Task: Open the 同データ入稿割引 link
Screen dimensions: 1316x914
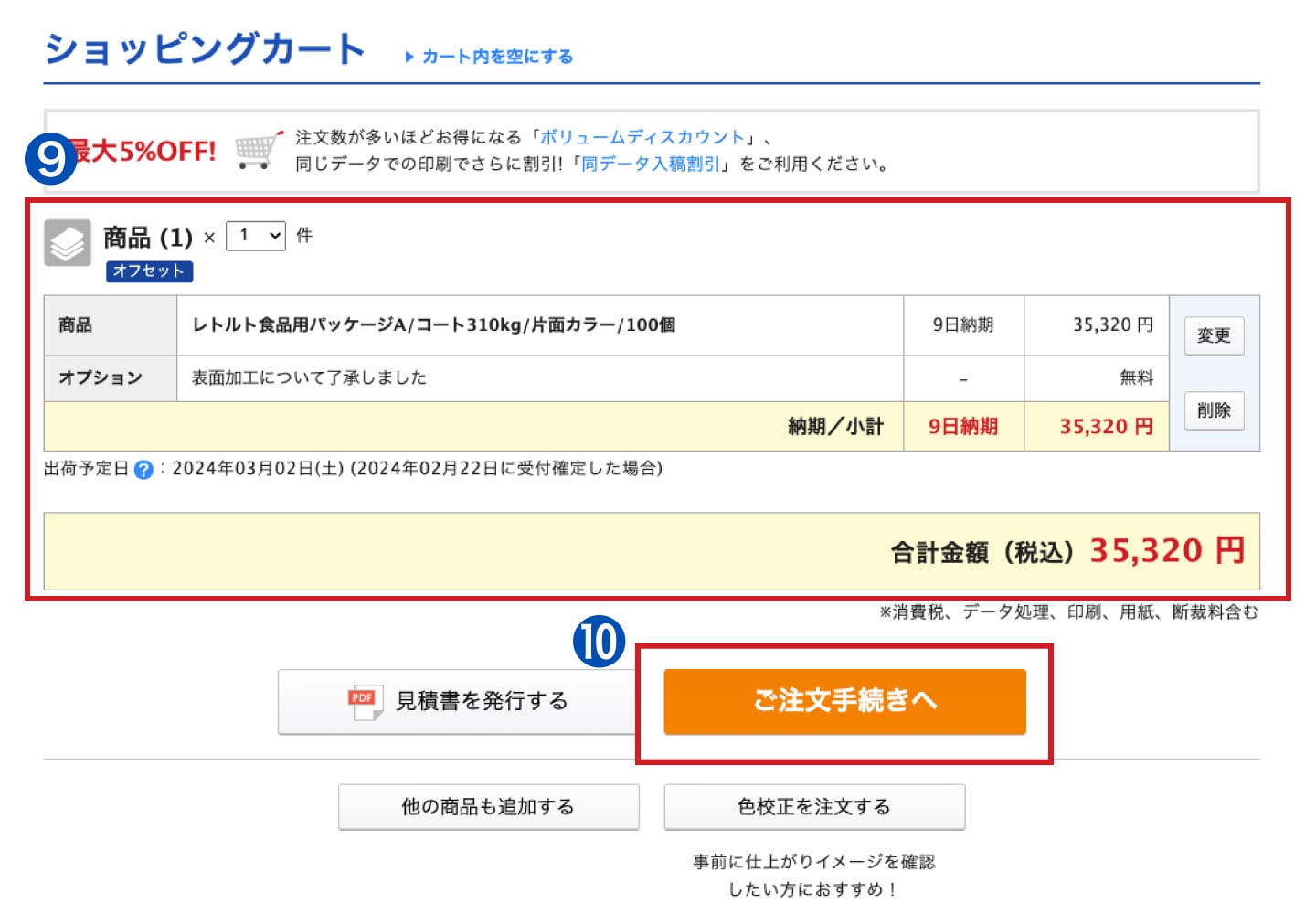Action: pyautogui.click(x=651, y=165)
